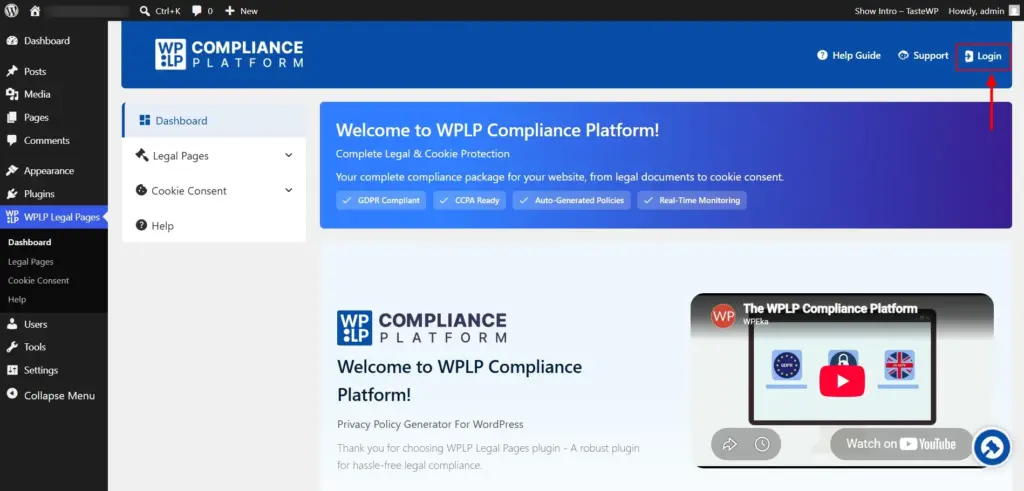The image size is (1024, 491).
Task: Click Watch on YouTube button
Action: coord(901,444)
